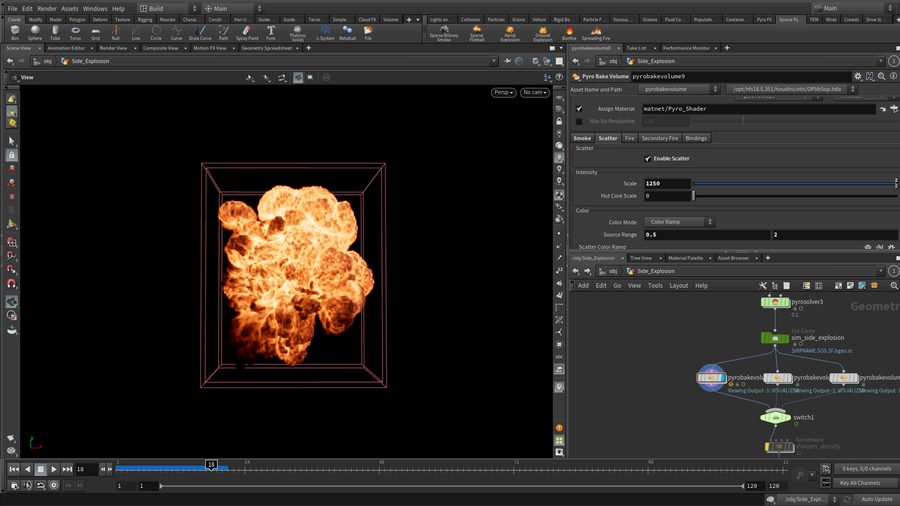Toggle the loop playback mode button

[41, 485]
